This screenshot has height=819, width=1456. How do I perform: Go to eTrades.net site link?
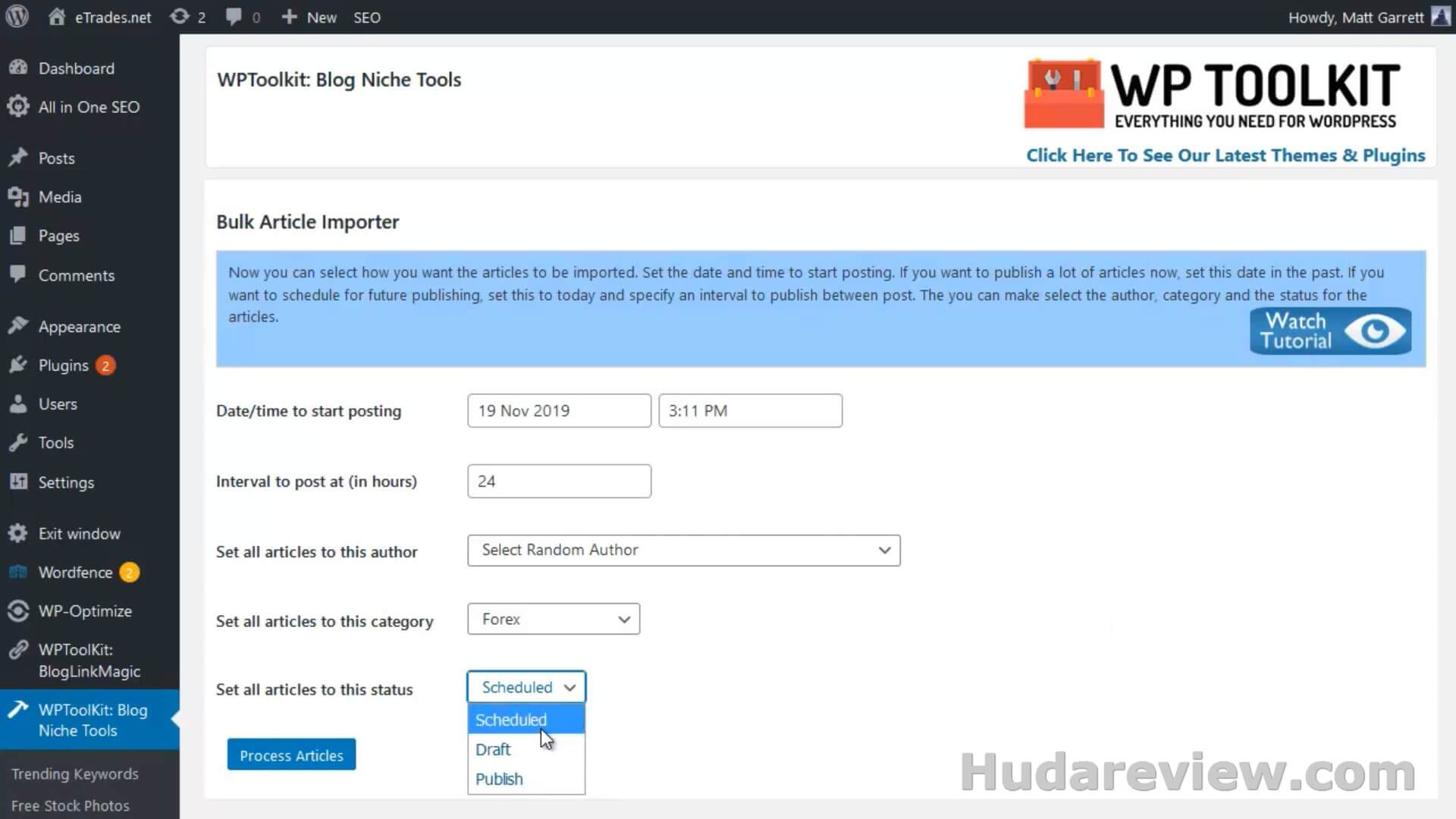tap(113, 17)
